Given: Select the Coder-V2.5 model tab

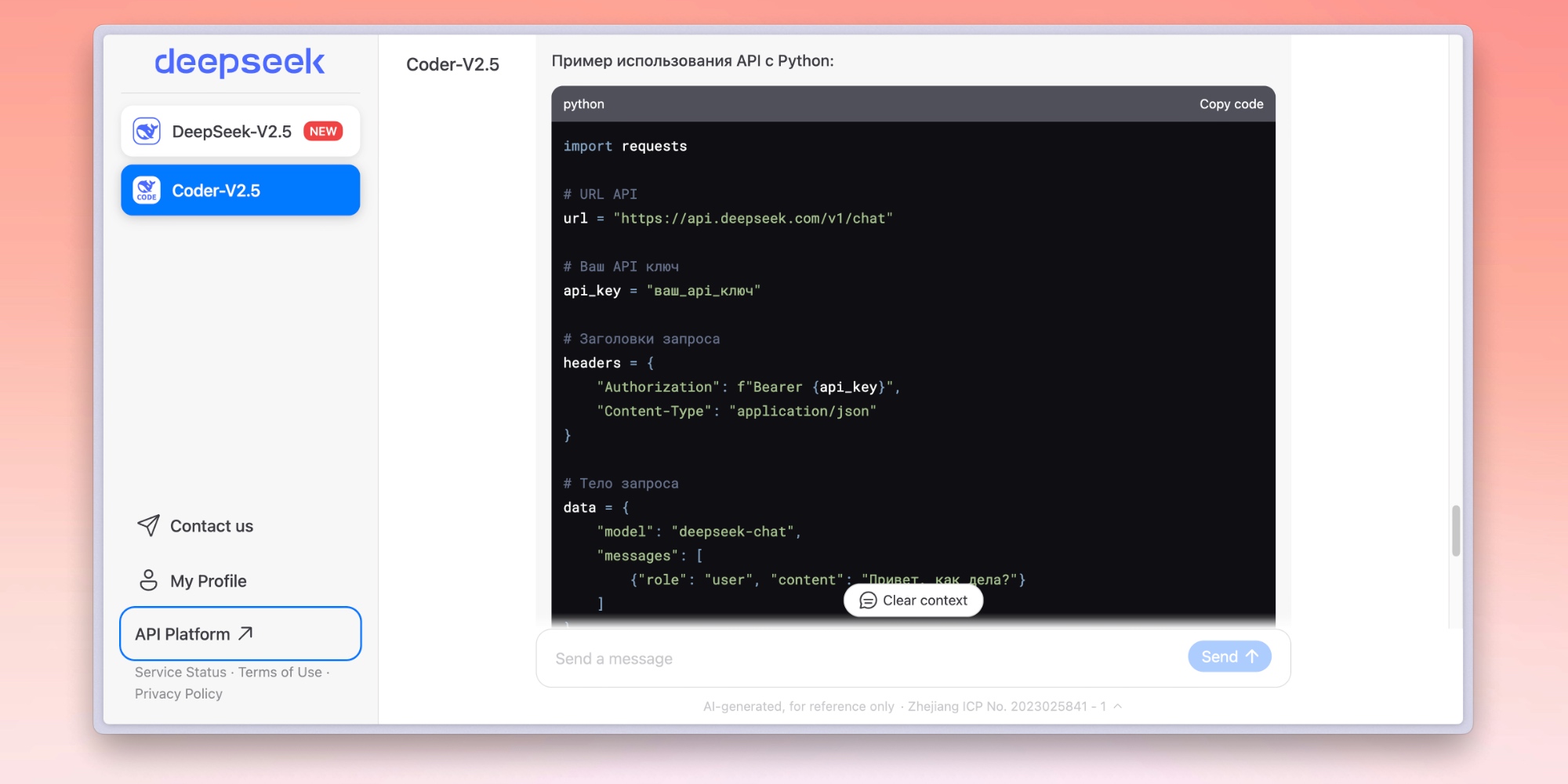Looking at the screenshot, I should coord(240,190).
